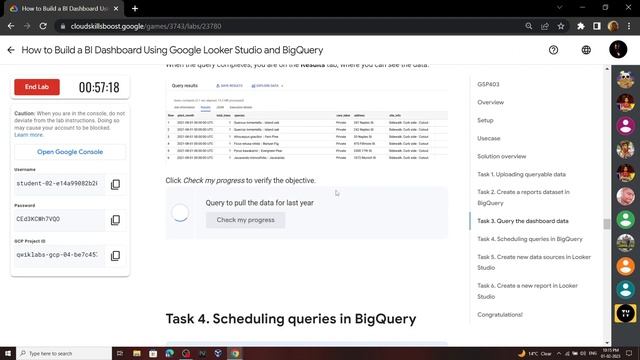Click the progress status circle indicator
Image resolution: width=640 pixels, height=360 pixels.
(180, 213)
